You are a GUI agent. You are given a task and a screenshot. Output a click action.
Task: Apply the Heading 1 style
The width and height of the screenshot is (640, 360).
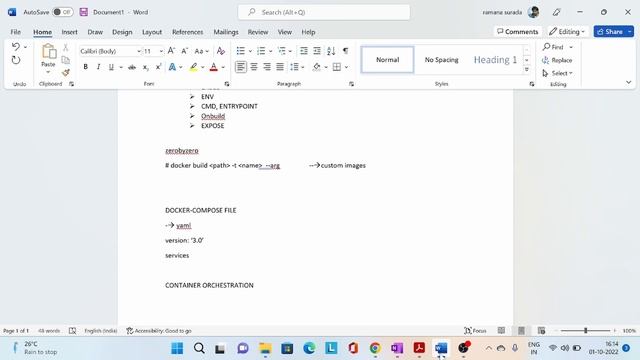point(495,60)
